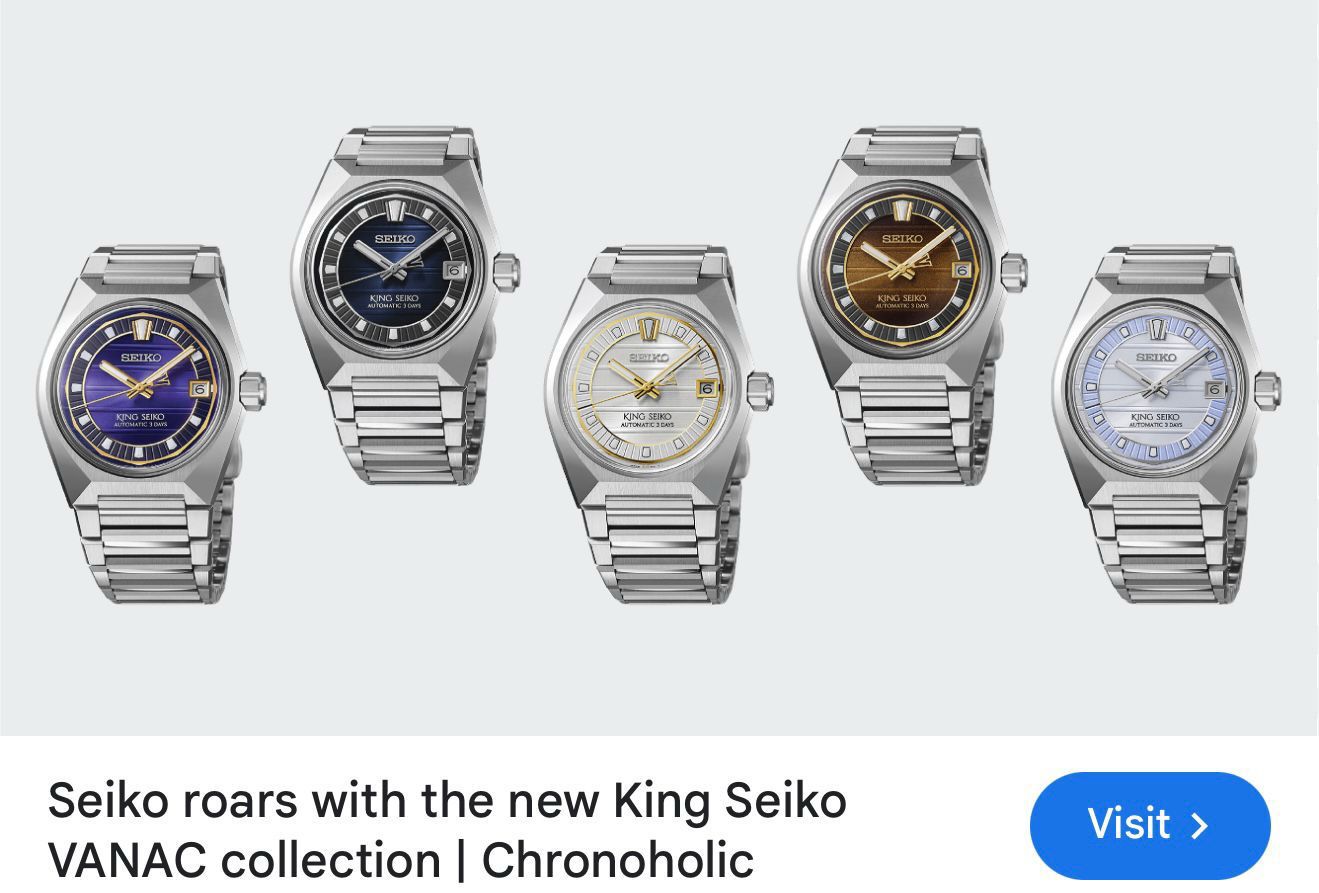Click the crown of the navy watch
This screenshot has width=1319, height=893.
pos(506,271)
